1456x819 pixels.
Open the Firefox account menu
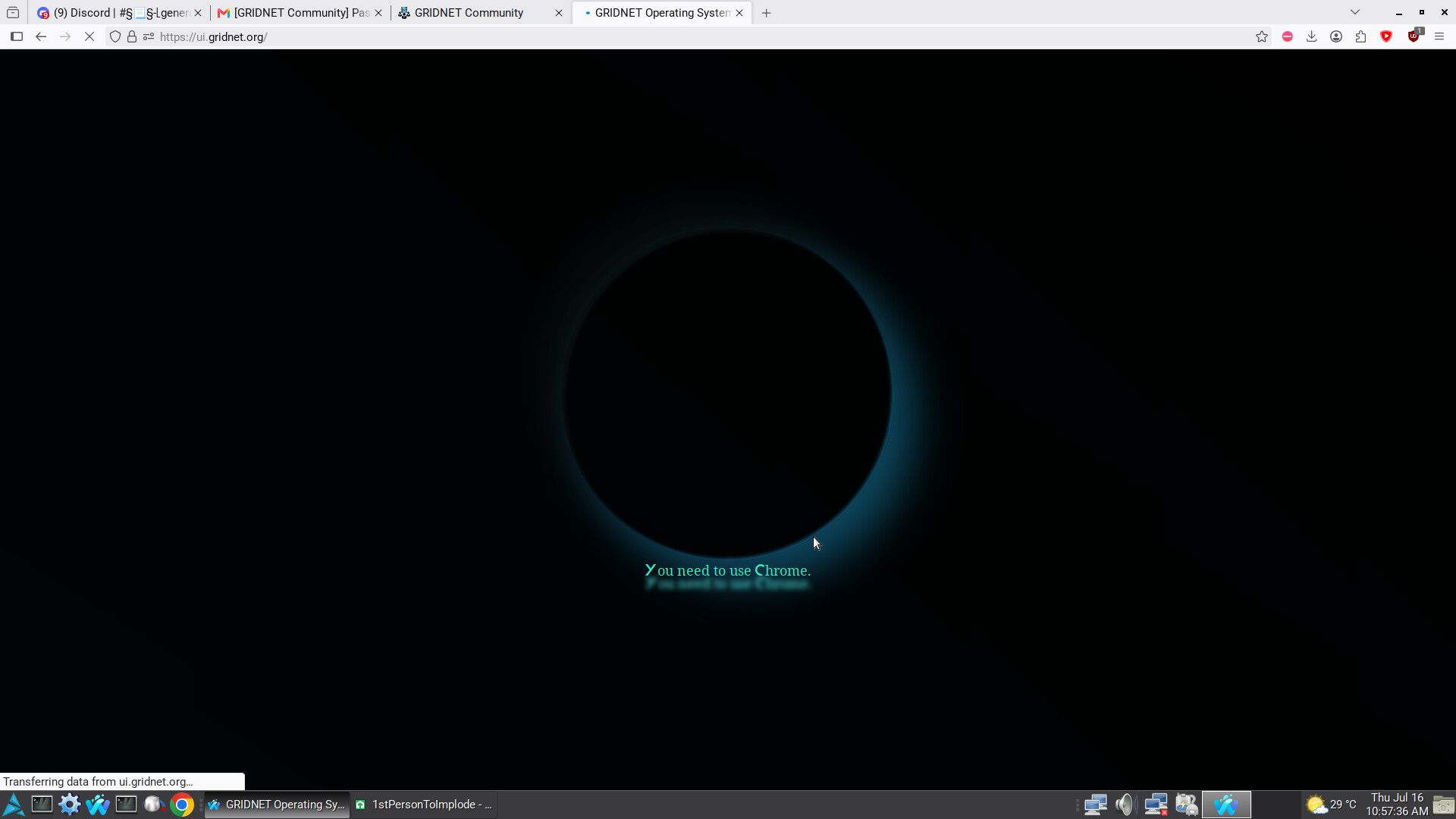tap(1336, 36)
